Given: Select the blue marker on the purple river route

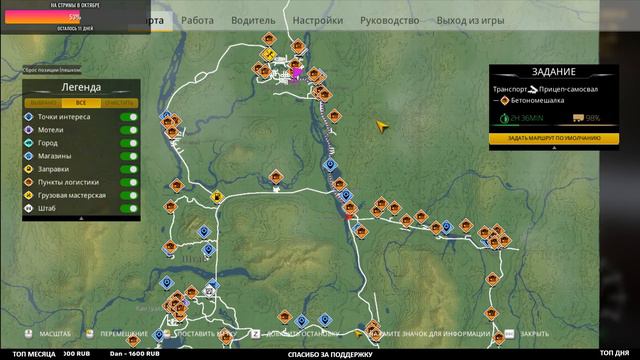Looking at the screenshot, I should (x=330, y=165).
